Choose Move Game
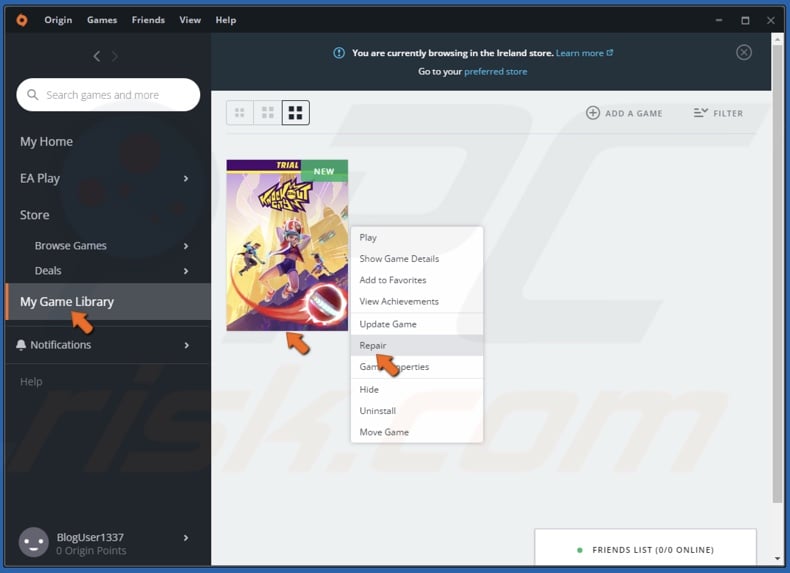Viewport: 790px width, 573px height. (x=417, y=432)
